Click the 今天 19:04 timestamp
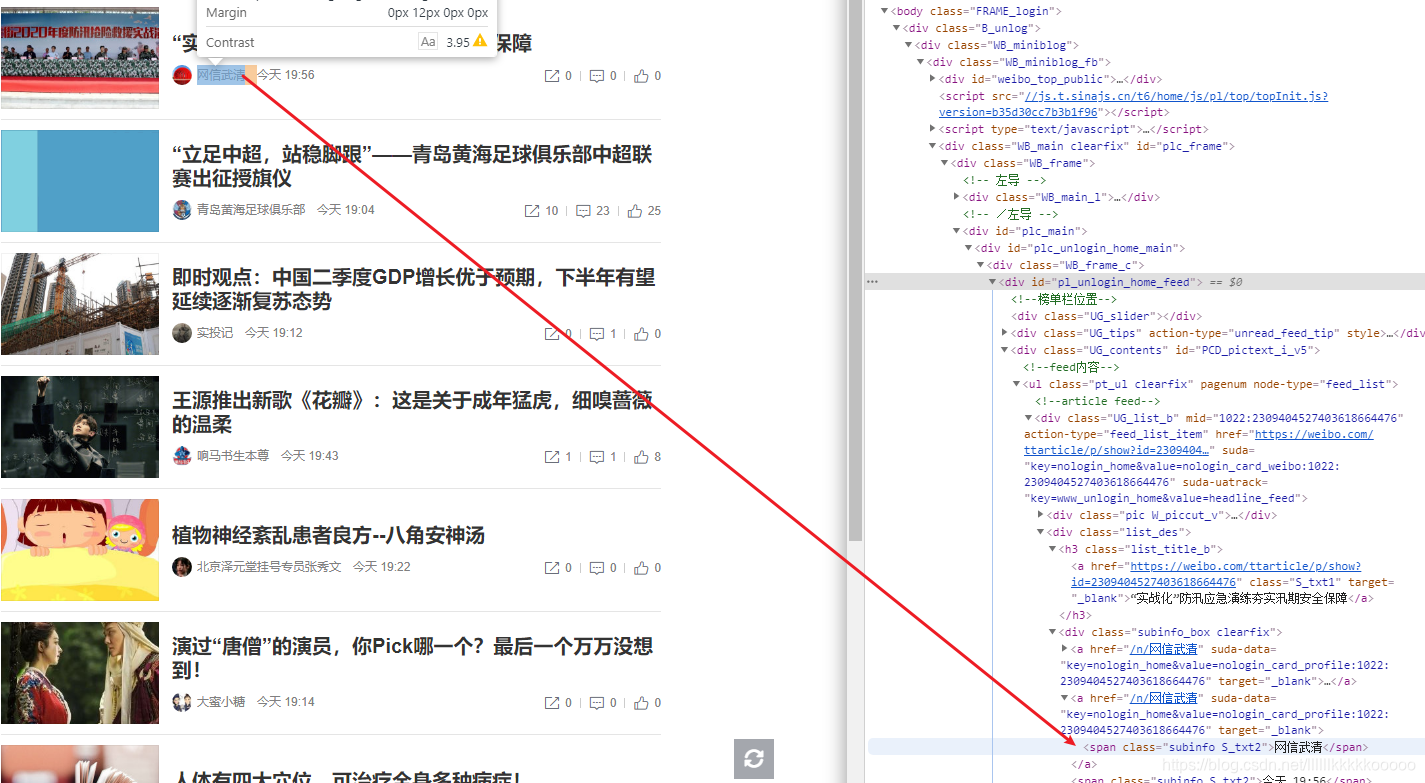 [346, 210]
